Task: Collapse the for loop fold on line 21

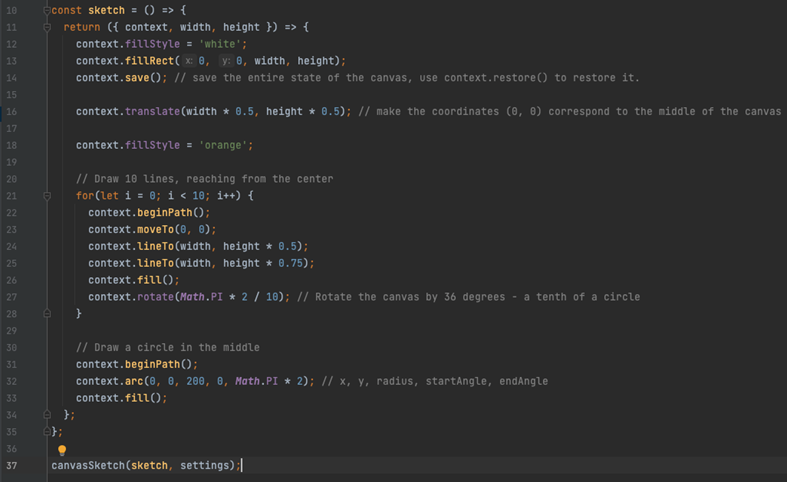Action: 47,196
